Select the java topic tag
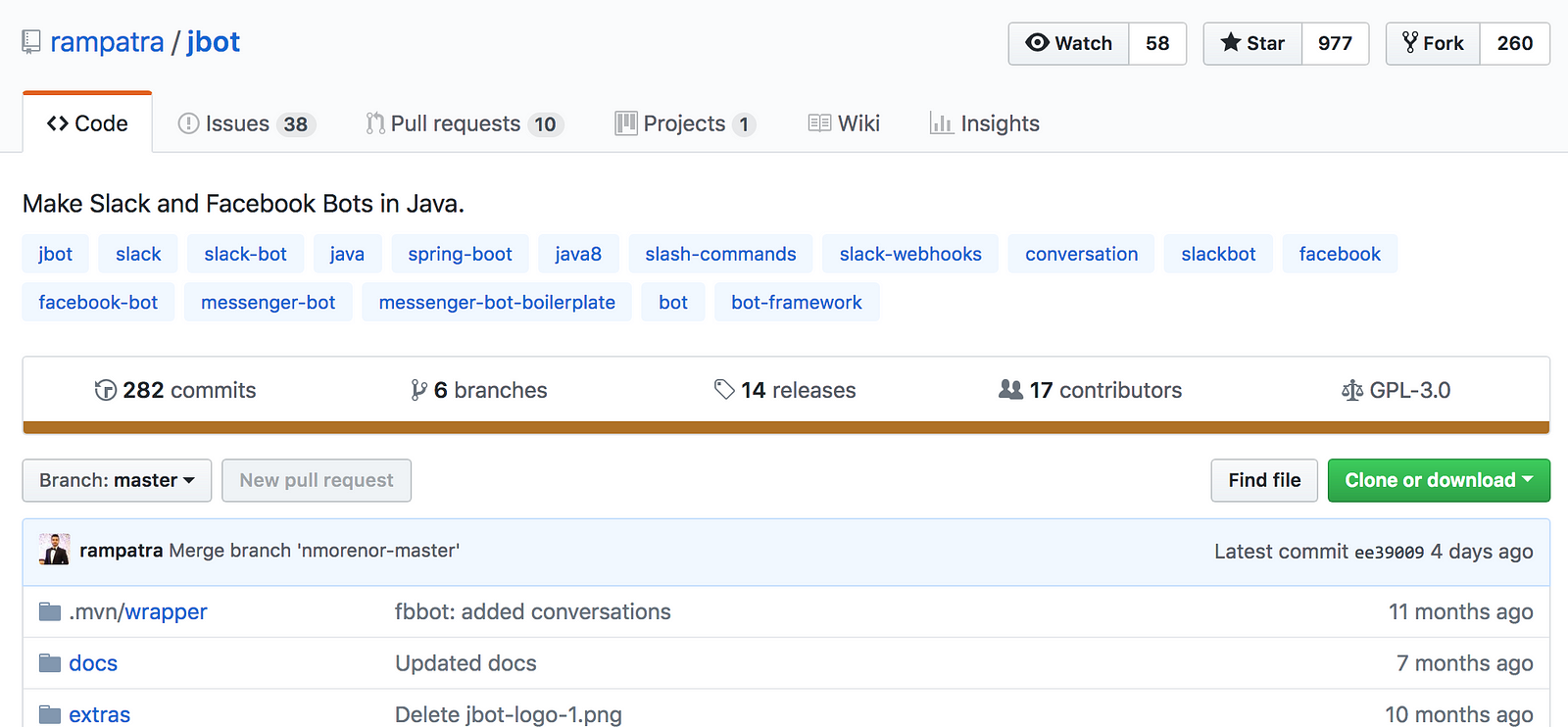The image size is (1568, 727). (x=347, y=254)
